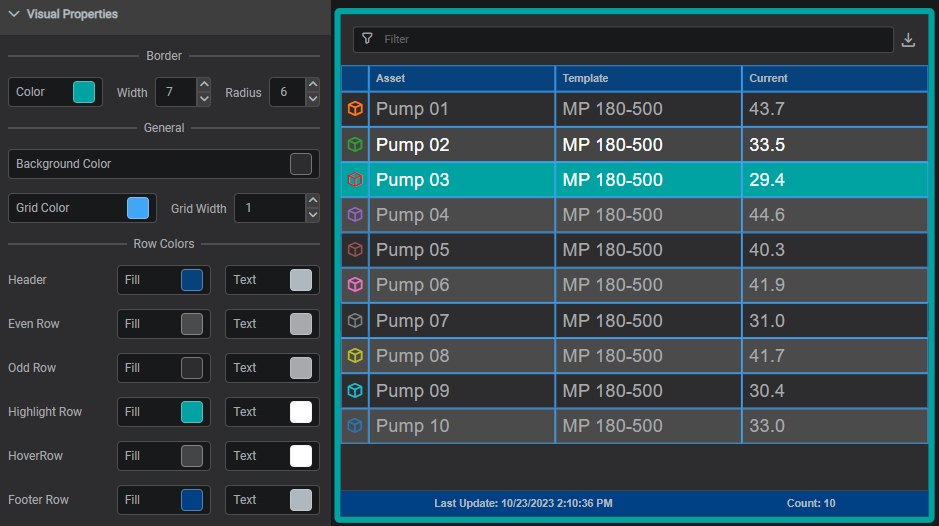This screenshot has width=939, height=526.
Task: Change the Odd Row Text color
Action: [x=301, y=368]
